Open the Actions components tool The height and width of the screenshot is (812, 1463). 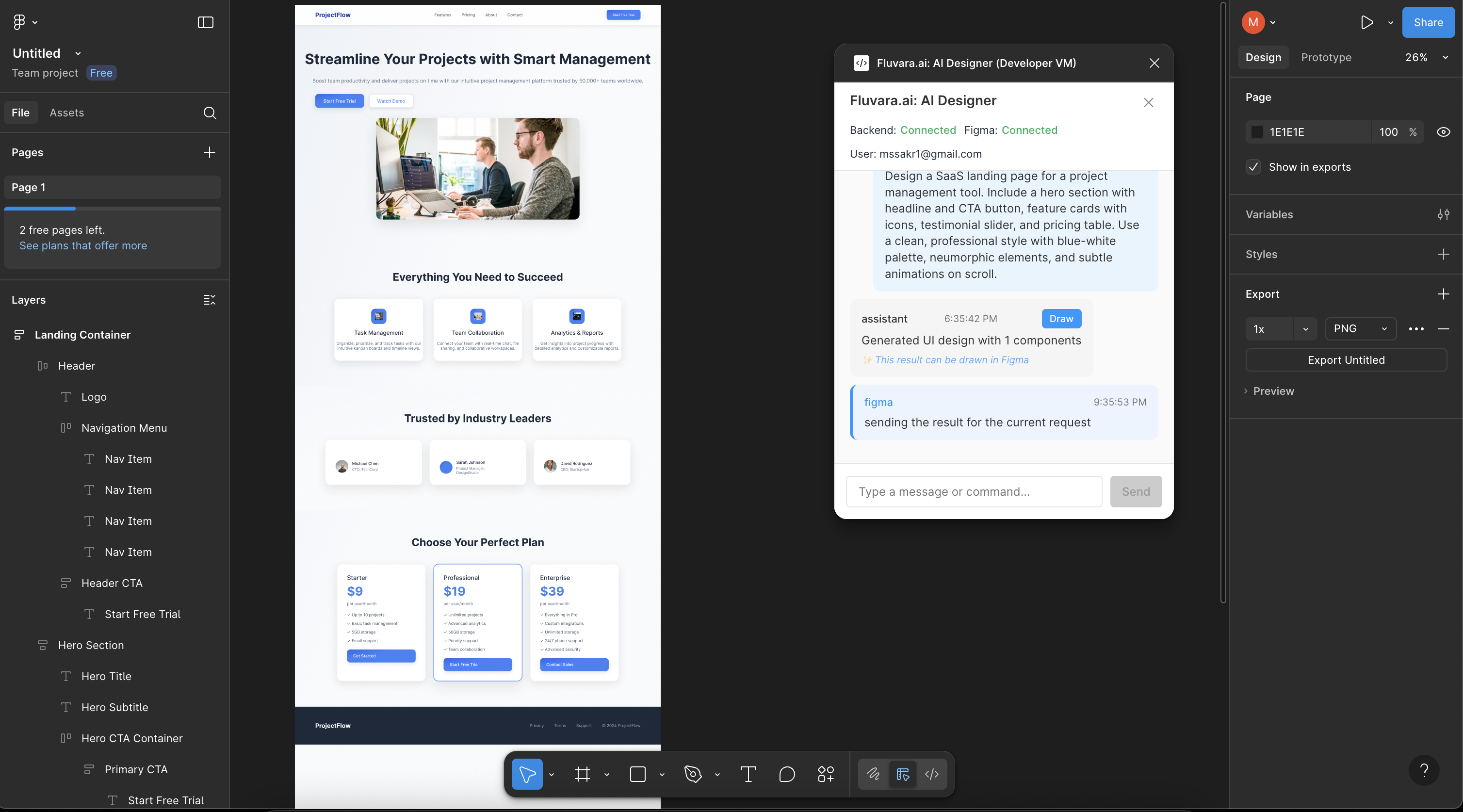[x=825, y=774]
